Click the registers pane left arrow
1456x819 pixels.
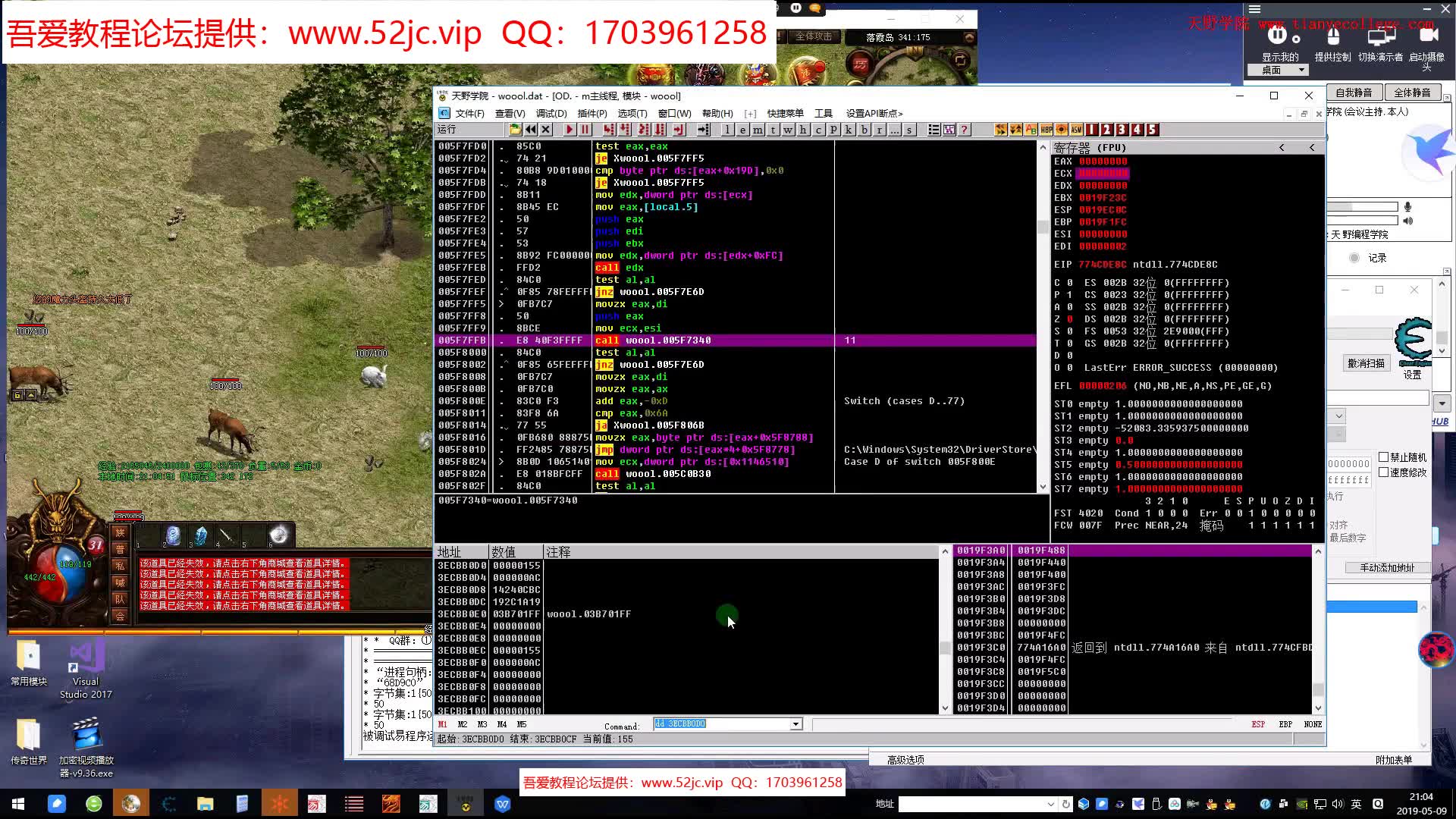pos(1282,148)
